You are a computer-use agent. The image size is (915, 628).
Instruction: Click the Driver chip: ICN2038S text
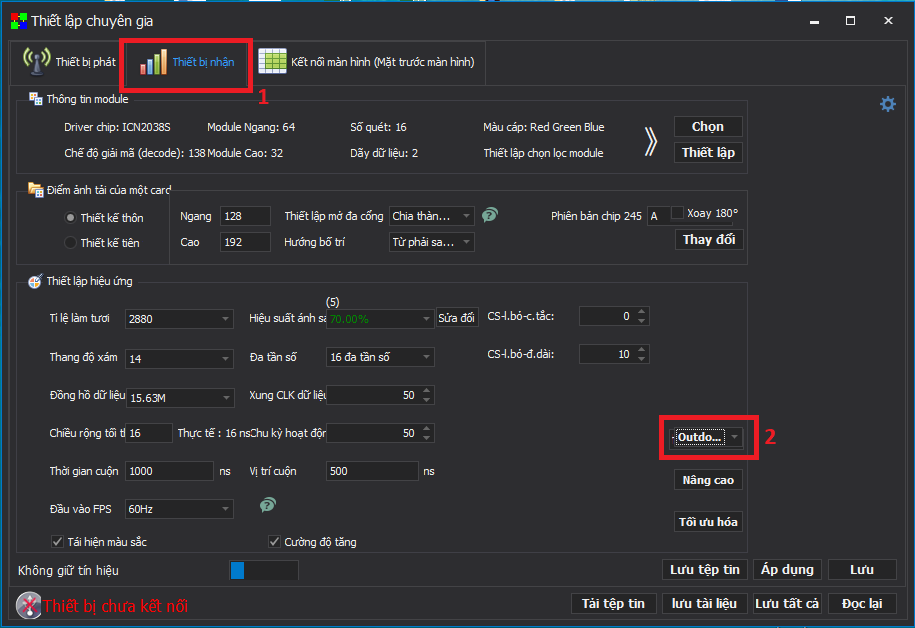117,127
